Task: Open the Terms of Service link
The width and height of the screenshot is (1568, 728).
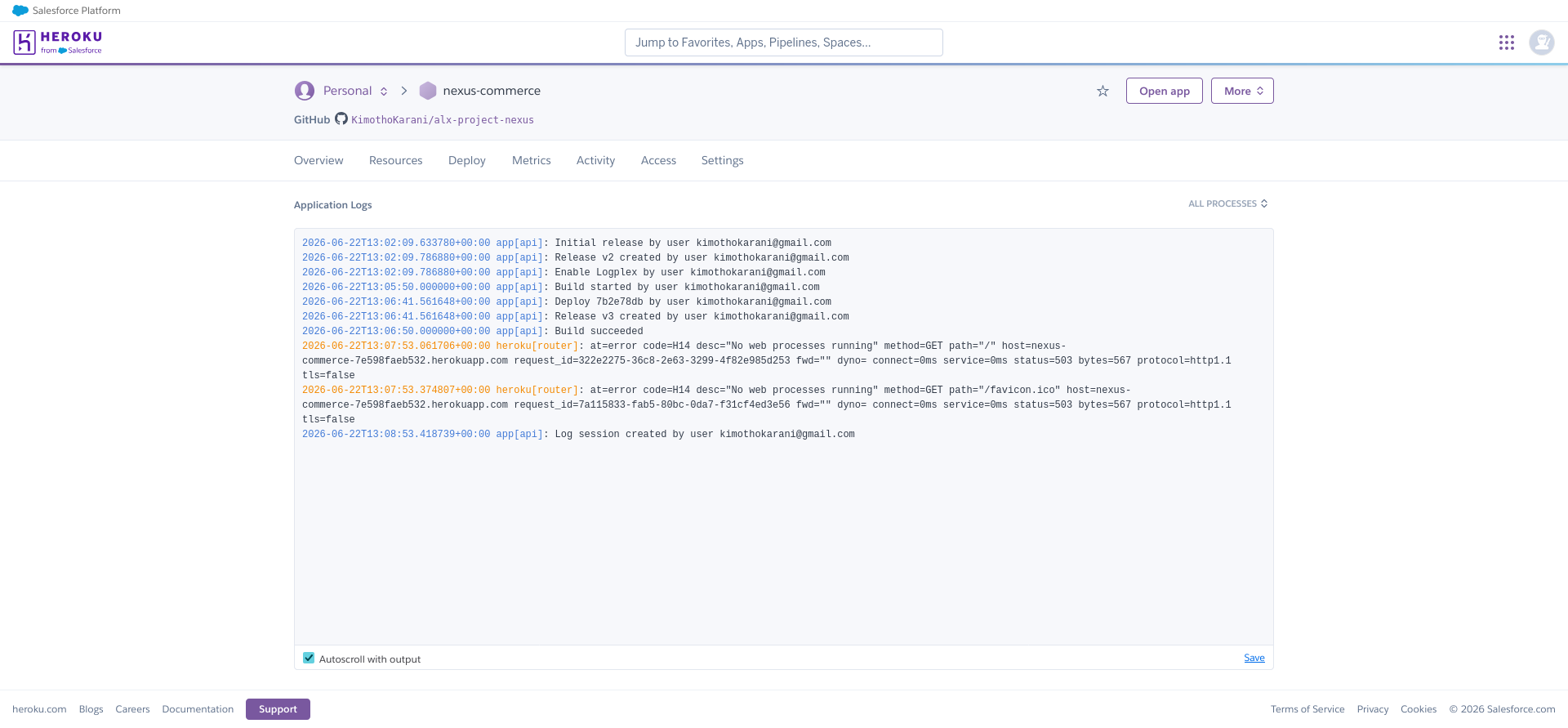Action: coord(1307,709)
